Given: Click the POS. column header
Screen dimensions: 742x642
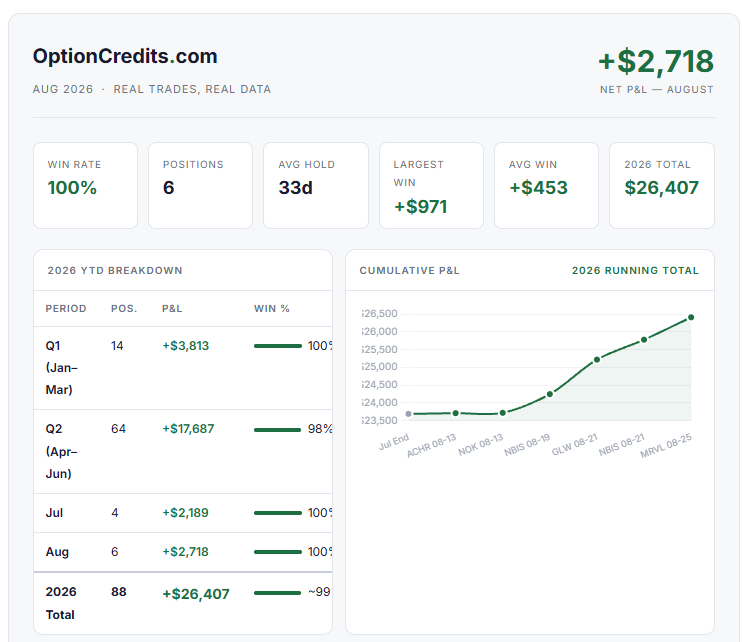Looking at the screenshot, I should pyautogui.click(x=124, y=308).
